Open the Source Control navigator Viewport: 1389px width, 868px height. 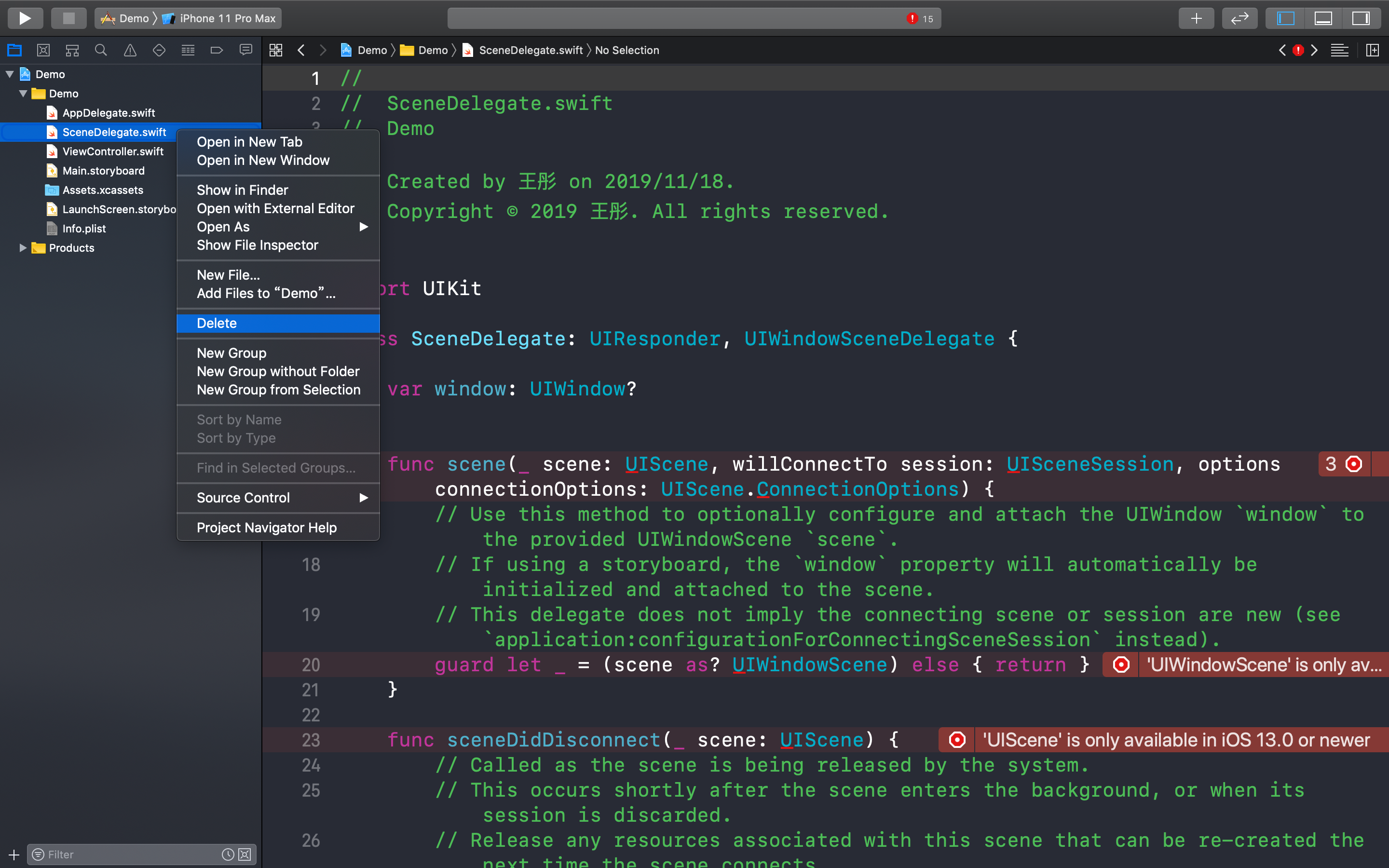43,50
